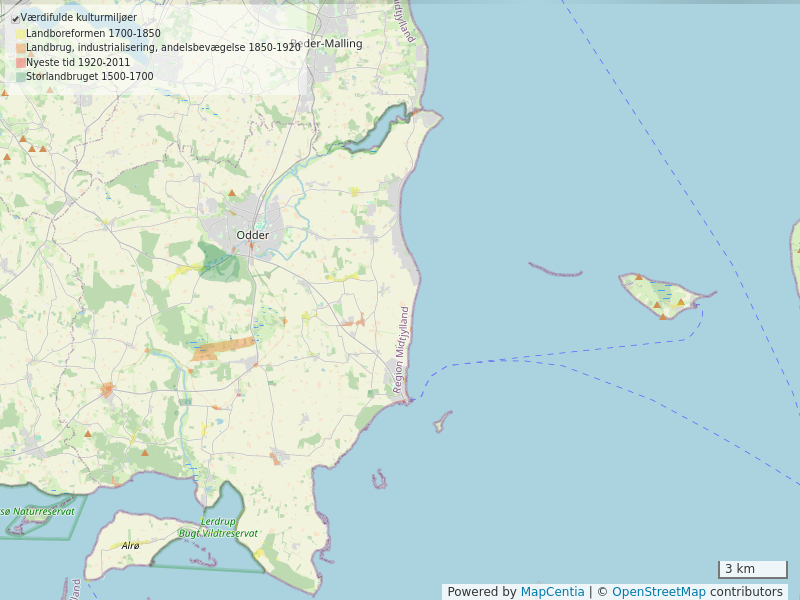Viewport: 800px width, 600px height.
Task: Click the Odder town label
Action: 252,235
